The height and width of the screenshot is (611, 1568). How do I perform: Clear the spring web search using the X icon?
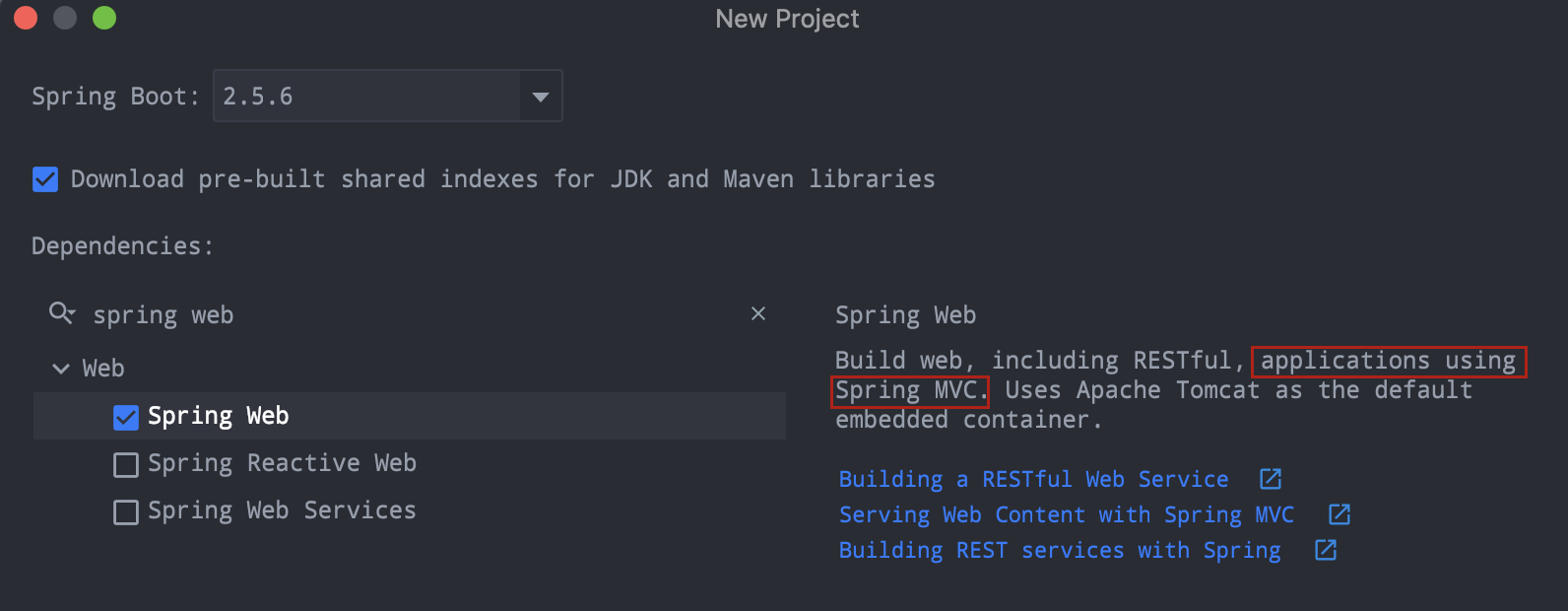[x=758, y=313]
